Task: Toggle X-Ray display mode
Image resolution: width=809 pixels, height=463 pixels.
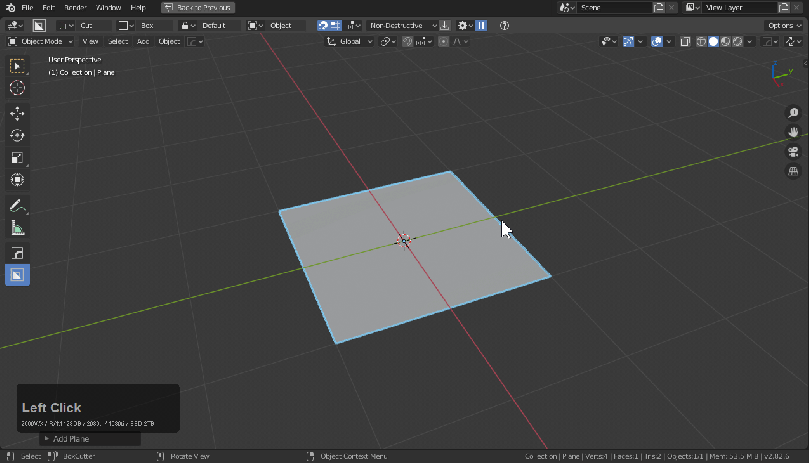Action: (x=686, y=42)
